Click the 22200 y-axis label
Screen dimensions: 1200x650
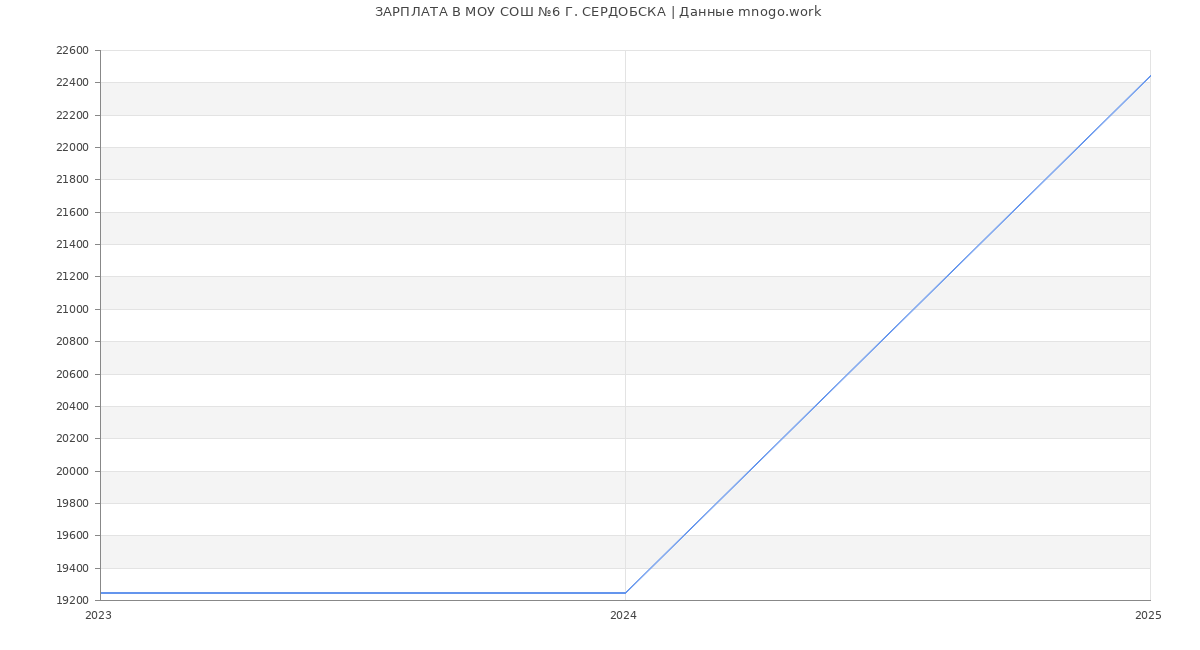tap(72, 116)
